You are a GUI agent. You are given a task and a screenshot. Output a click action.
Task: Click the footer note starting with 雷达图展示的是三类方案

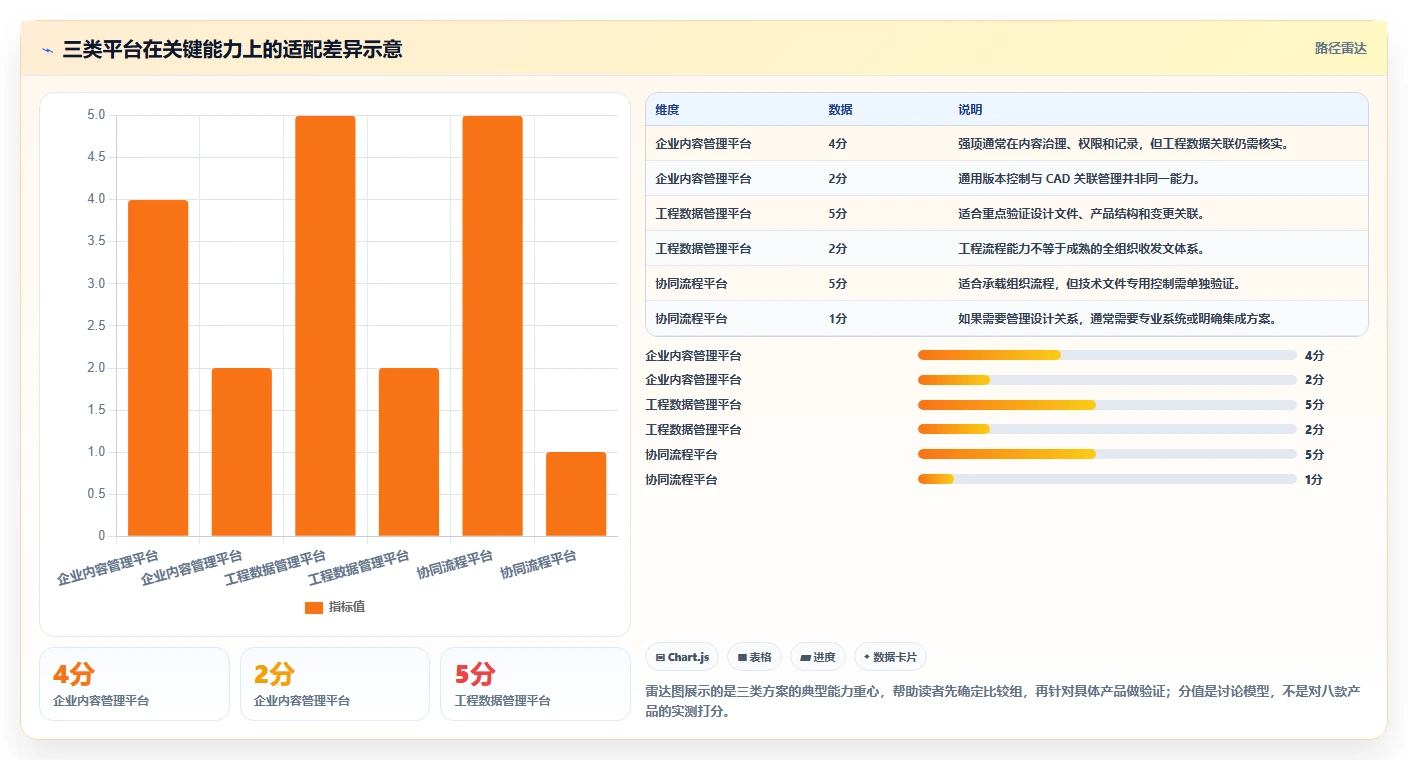tap(1004, 702)
